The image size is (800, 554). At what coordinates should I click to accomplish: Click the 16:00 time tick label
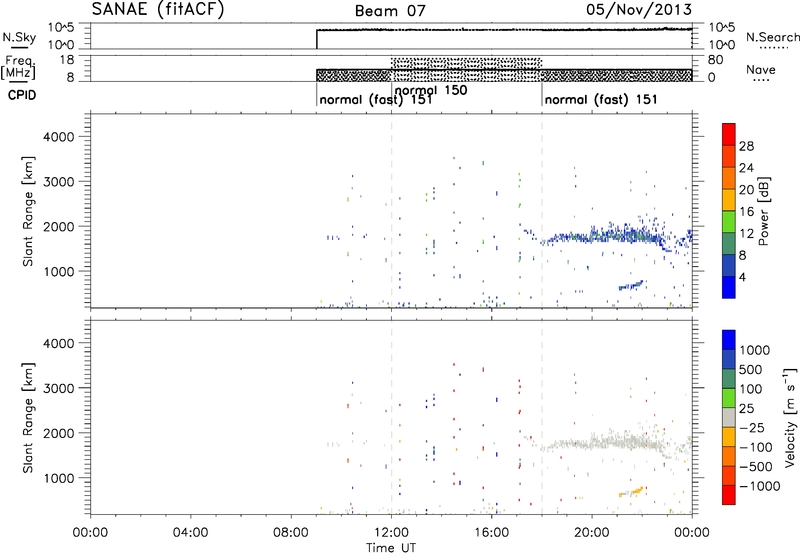click(x=491, y=533)
